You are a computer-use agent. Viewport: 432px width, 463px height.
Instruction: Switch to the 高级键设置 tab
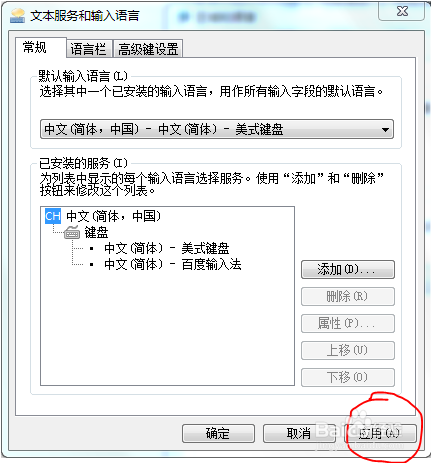[148, 49]
